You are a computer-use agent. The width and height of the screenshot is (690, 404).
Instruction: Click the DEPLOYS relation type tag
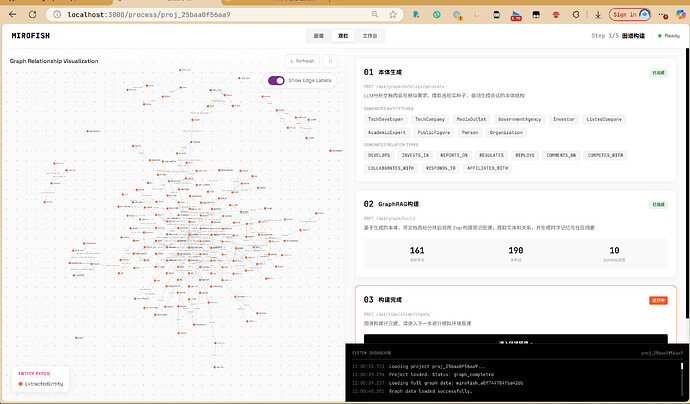[525, 155]
